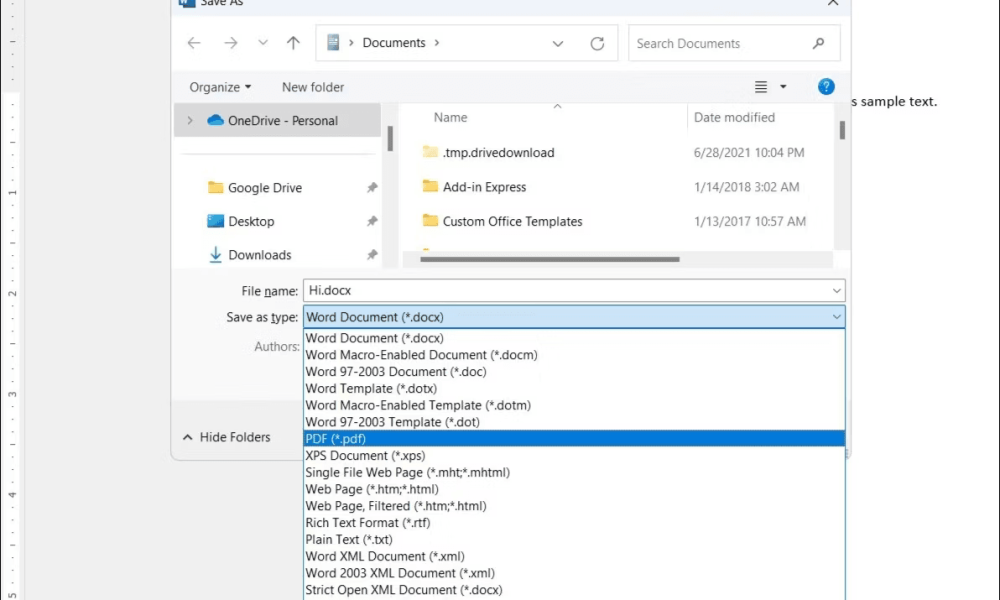This screenshot has height=600, width=1000.
Task: Click the Documents breadcrumb in address bar
Action: (393, 43)
